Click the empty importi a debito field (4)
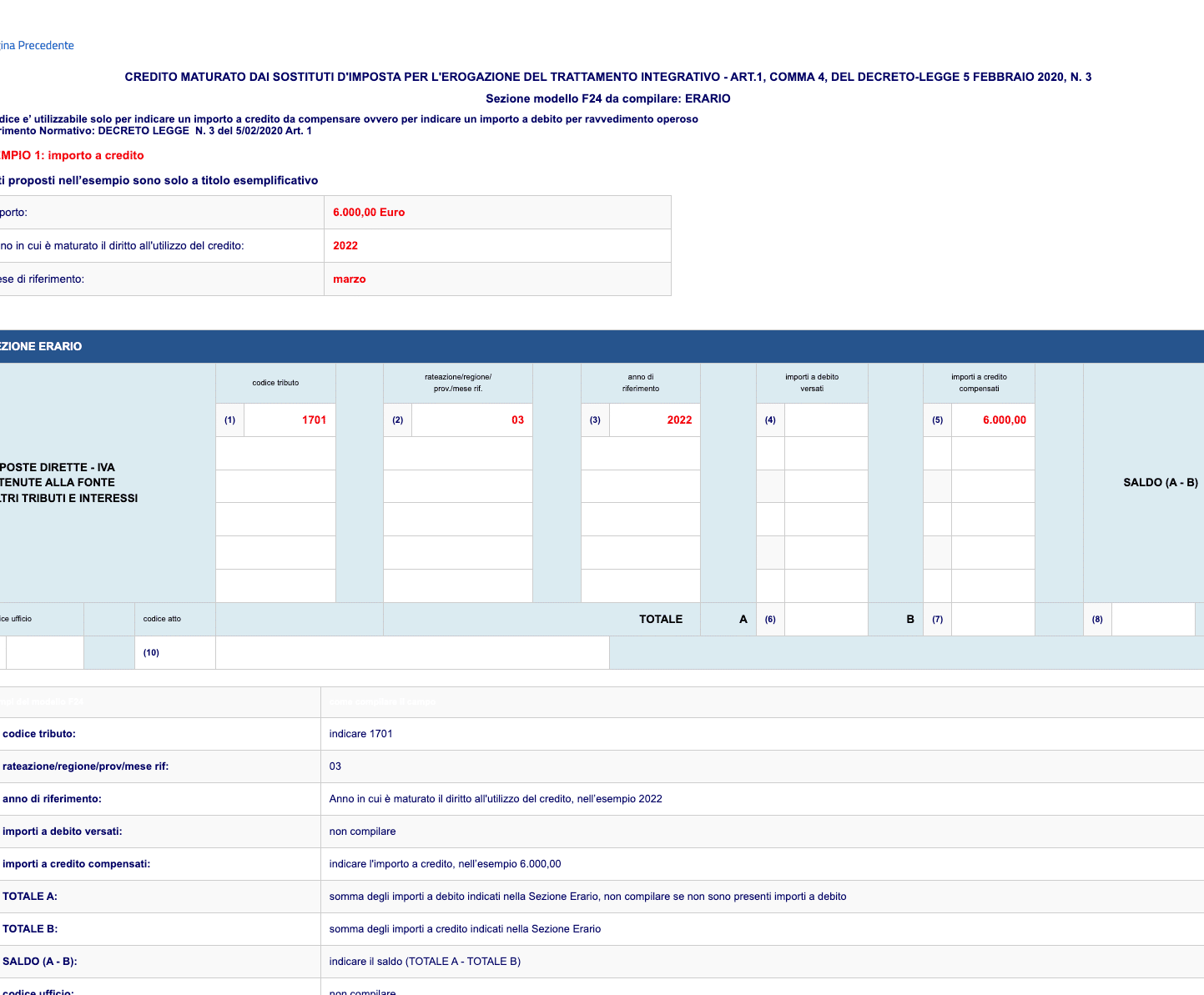This screenshot has width=1204, height=995. click(x=826, y=420)
